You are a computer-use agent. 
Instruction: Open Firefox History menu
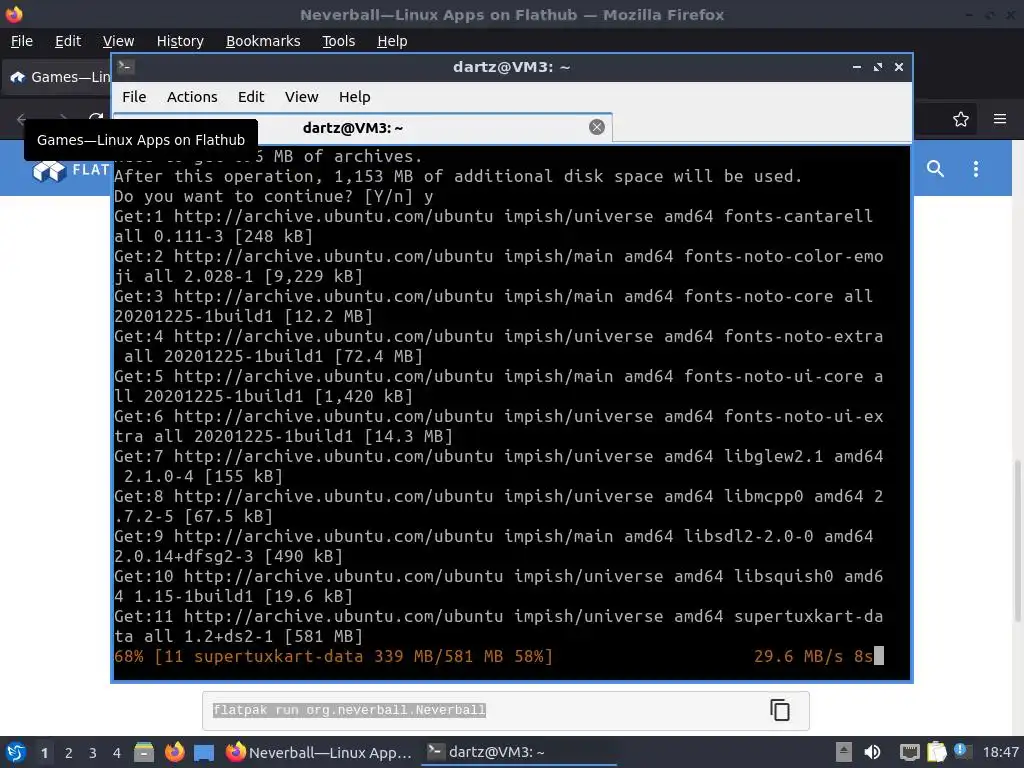(x=180, y=41)
